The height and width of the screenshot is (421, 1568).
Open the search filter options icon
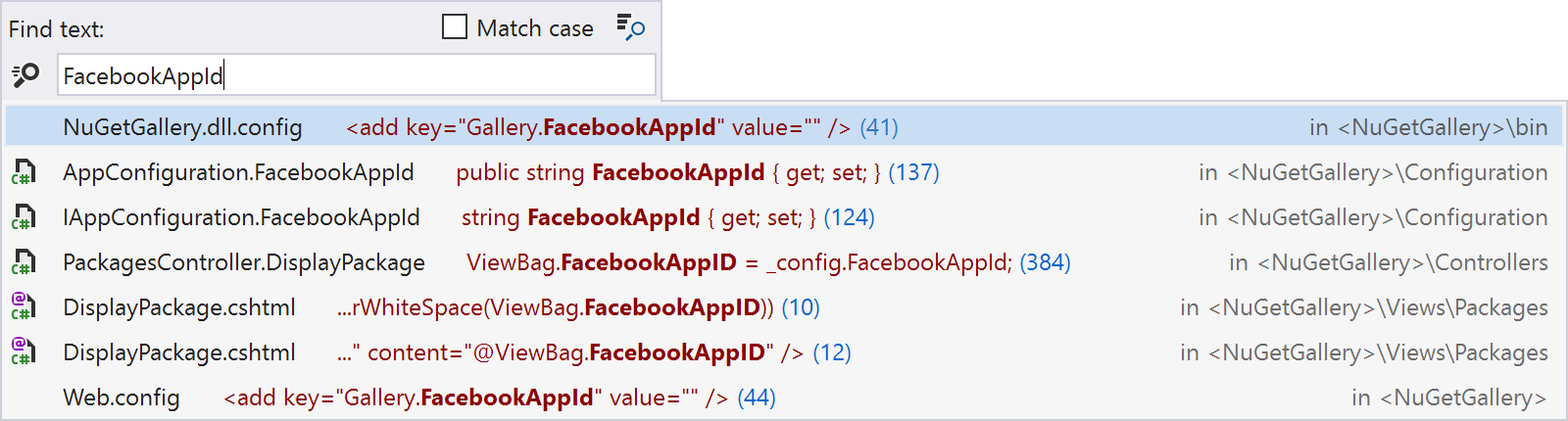coord(630,26)
